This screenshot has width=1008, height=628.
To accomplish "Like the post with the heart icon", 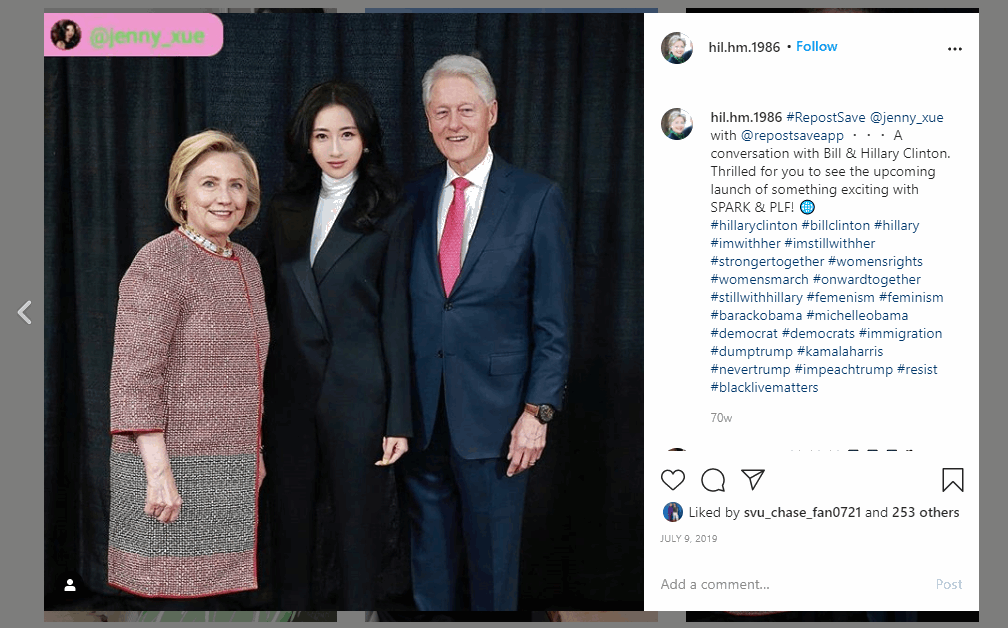I will 672,480.
